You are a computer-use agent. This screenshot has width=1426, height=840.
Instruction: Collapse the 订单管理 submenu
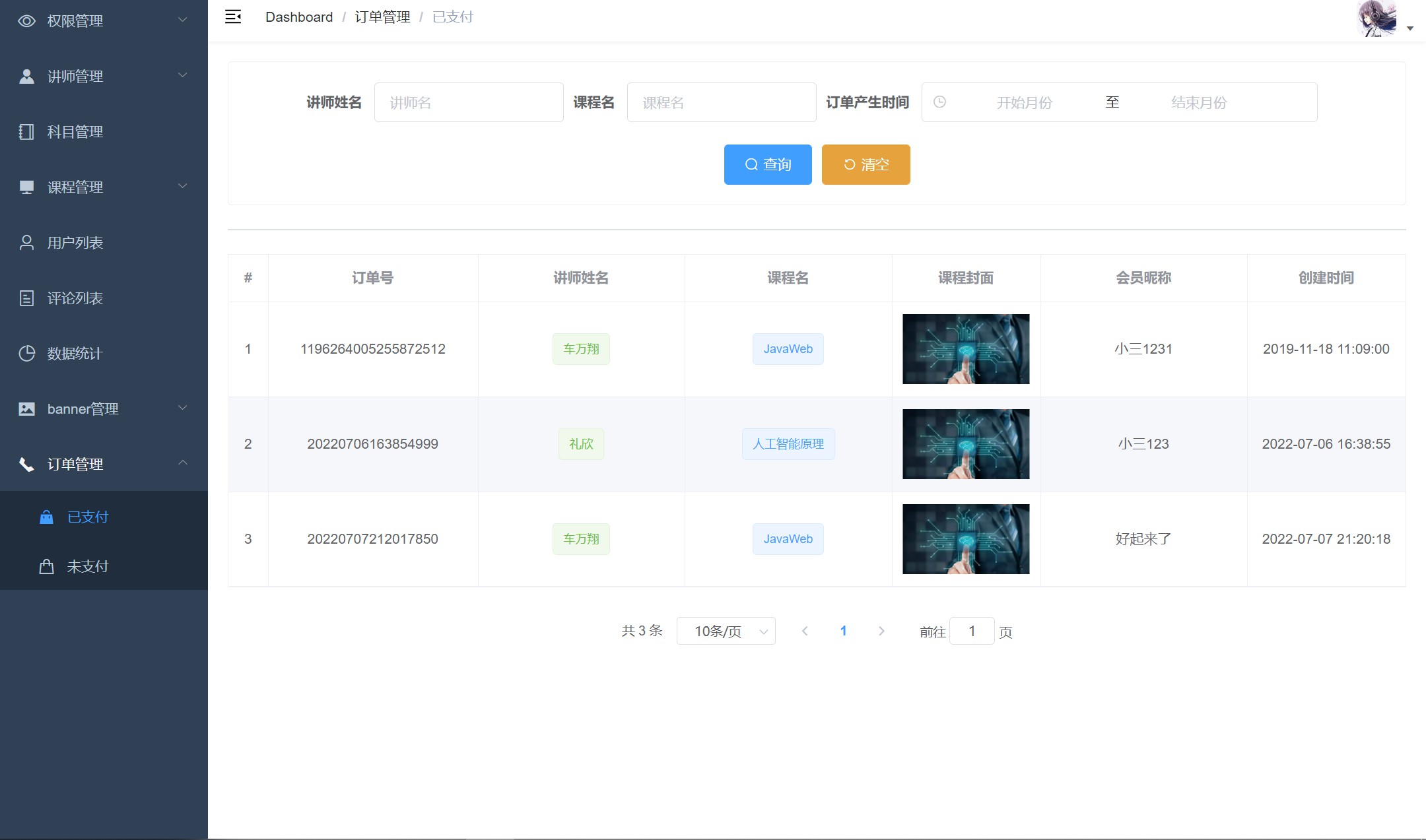(x=104, y=465)
